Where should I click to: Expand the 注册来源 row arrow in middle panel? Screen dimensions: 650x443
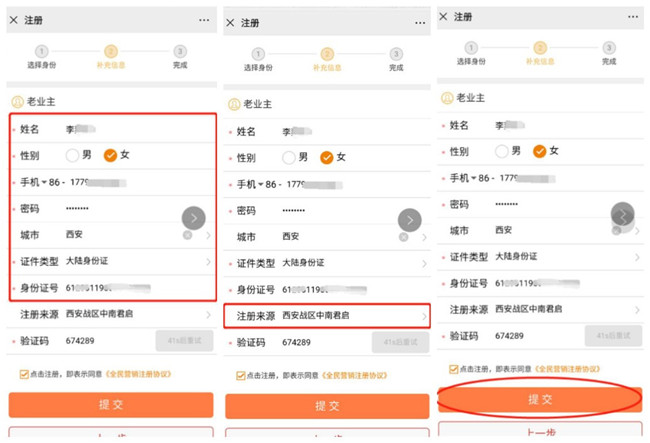point(424,316)
